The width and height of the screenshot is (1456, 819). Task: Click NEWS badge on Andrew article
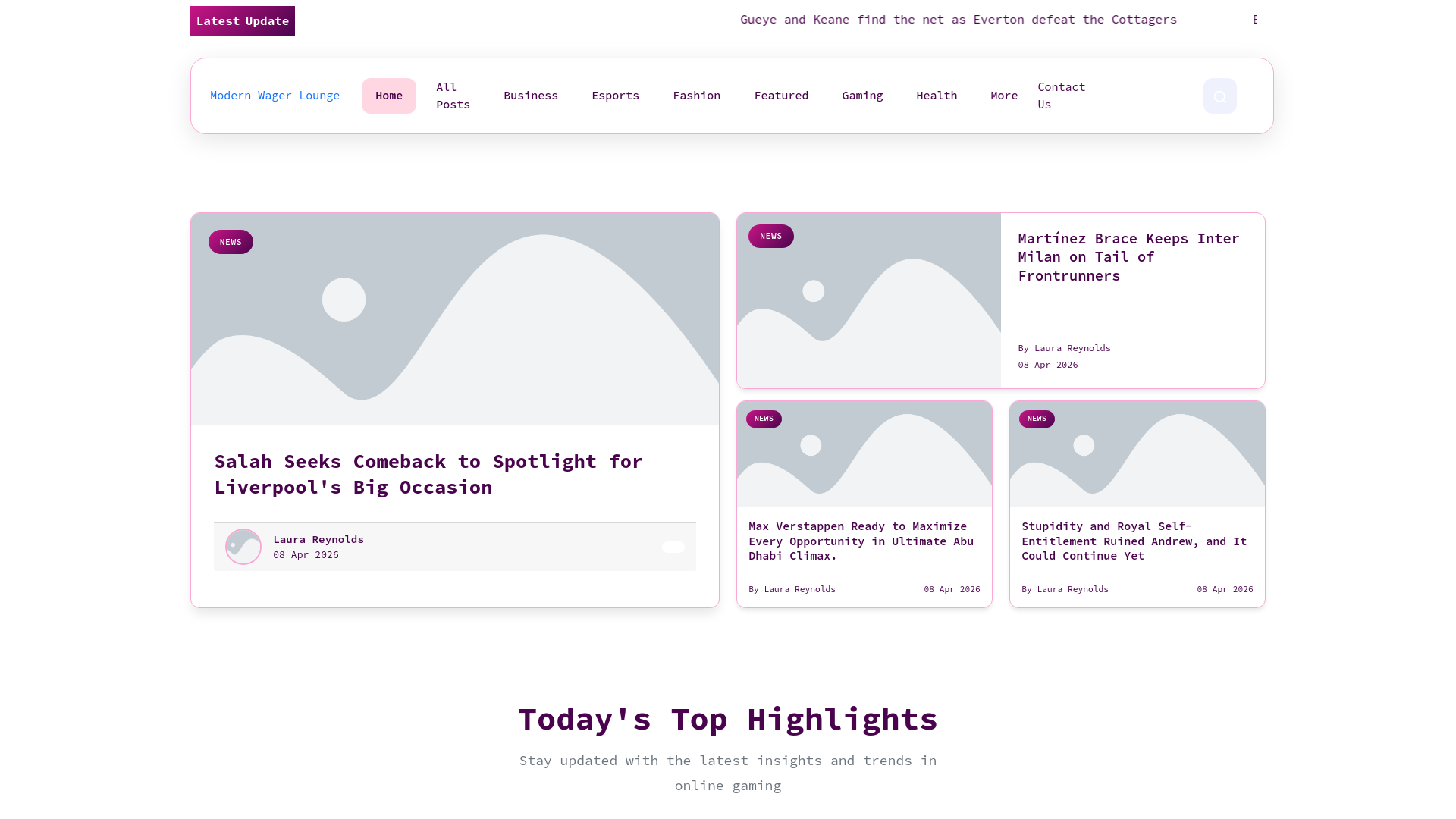click(1037, 419)
